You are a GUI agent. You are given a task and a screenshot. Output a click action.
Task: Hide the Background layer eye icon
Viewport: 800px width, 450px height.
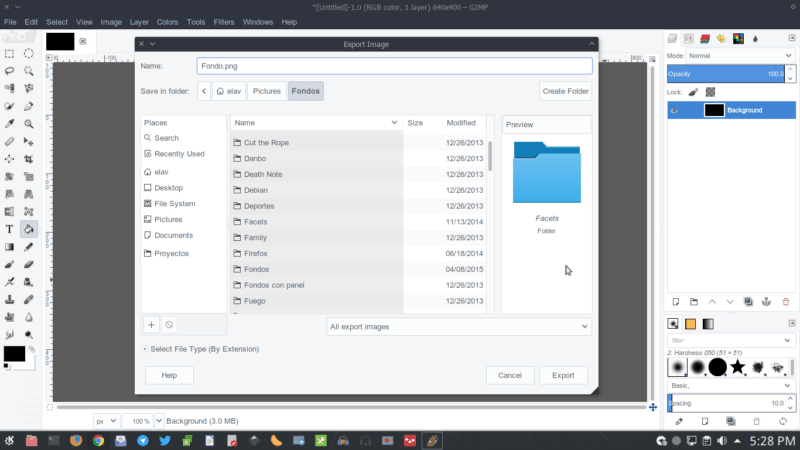tap(676, 110)
